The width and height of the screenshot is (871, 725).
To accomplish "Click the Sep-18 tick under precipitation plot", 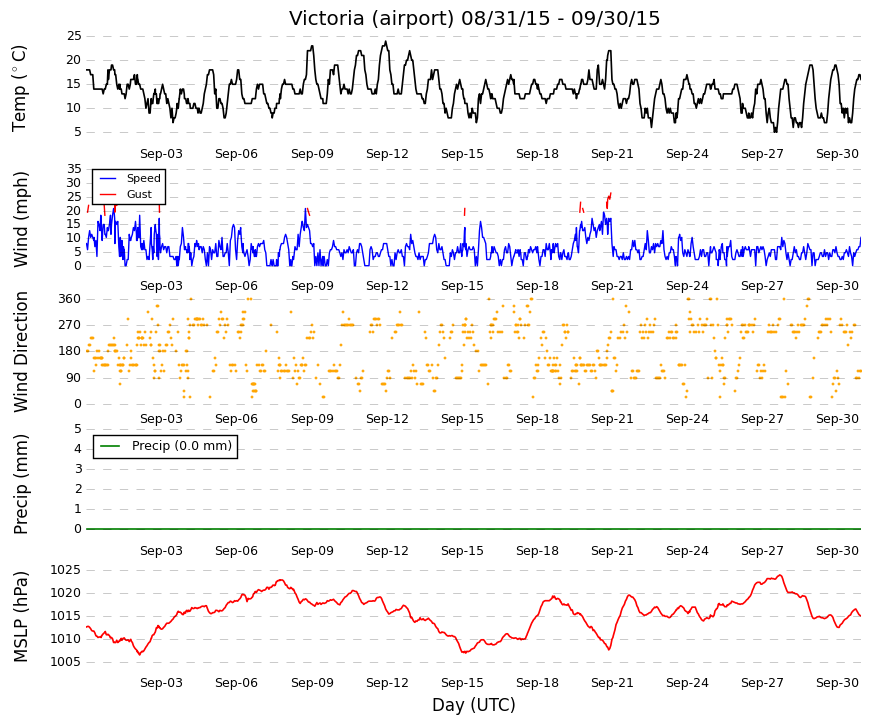I will click(x=537, y=551).
